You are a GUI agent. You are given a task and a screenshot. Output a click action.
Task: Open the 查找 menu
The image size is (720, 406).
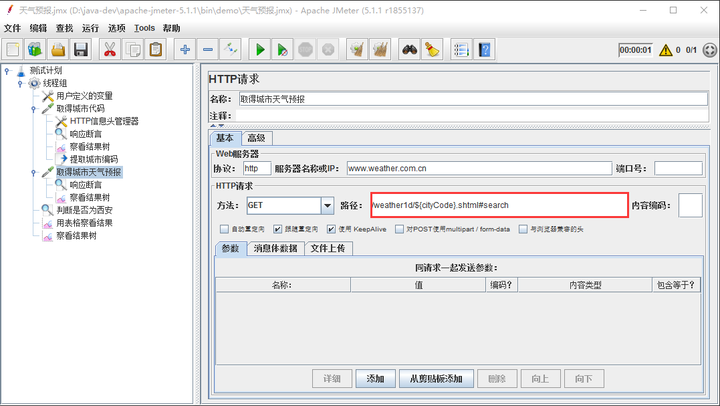[64, 28]
